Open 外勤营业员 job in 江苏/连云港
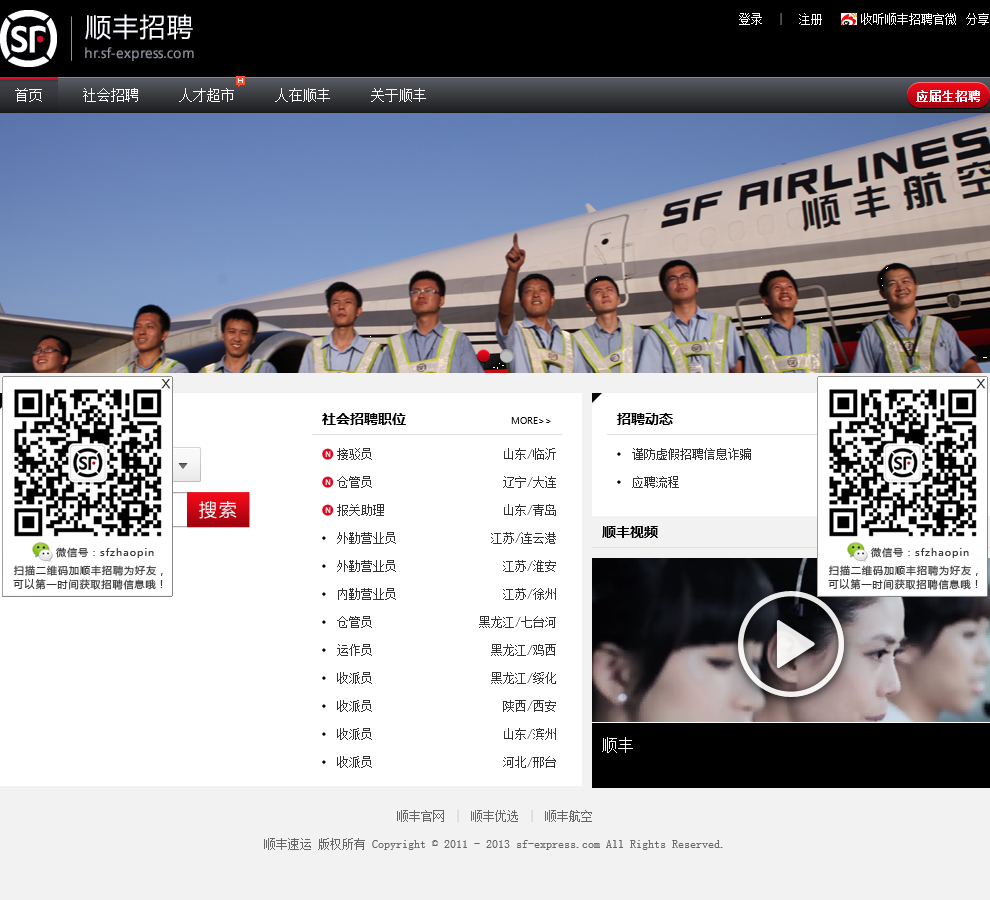This screenshot has height=900, width=990. pos(366,538)
